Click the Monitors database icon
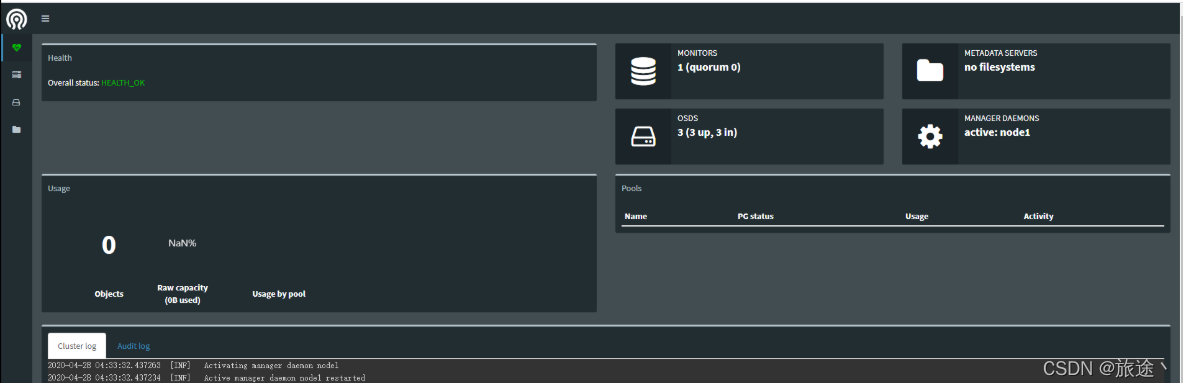1183x388 pixels. (x=643, y=71)
